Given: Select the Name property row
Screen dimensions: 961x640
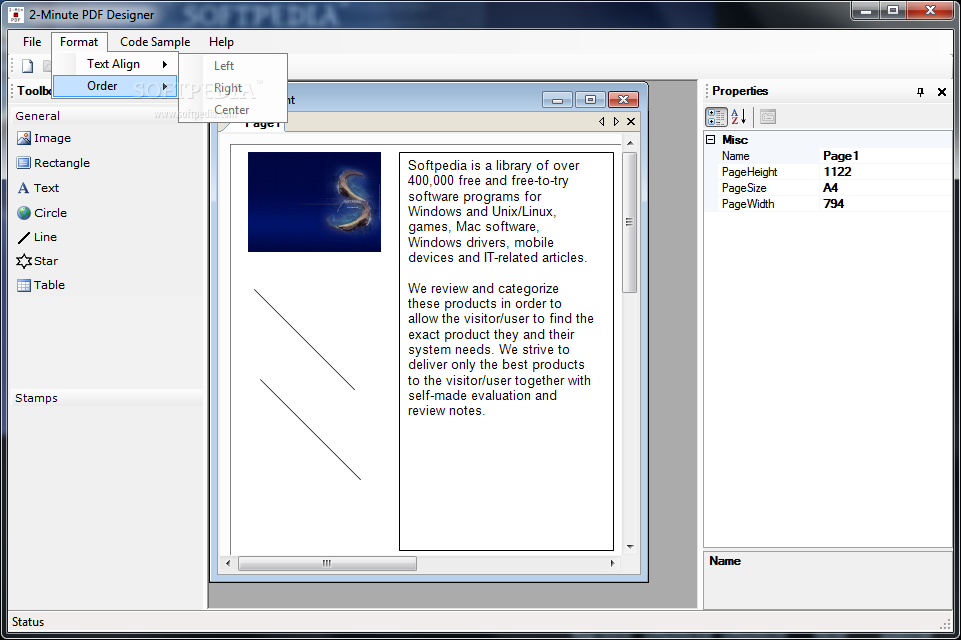Looking at the screenshot, I should point(827,156).
